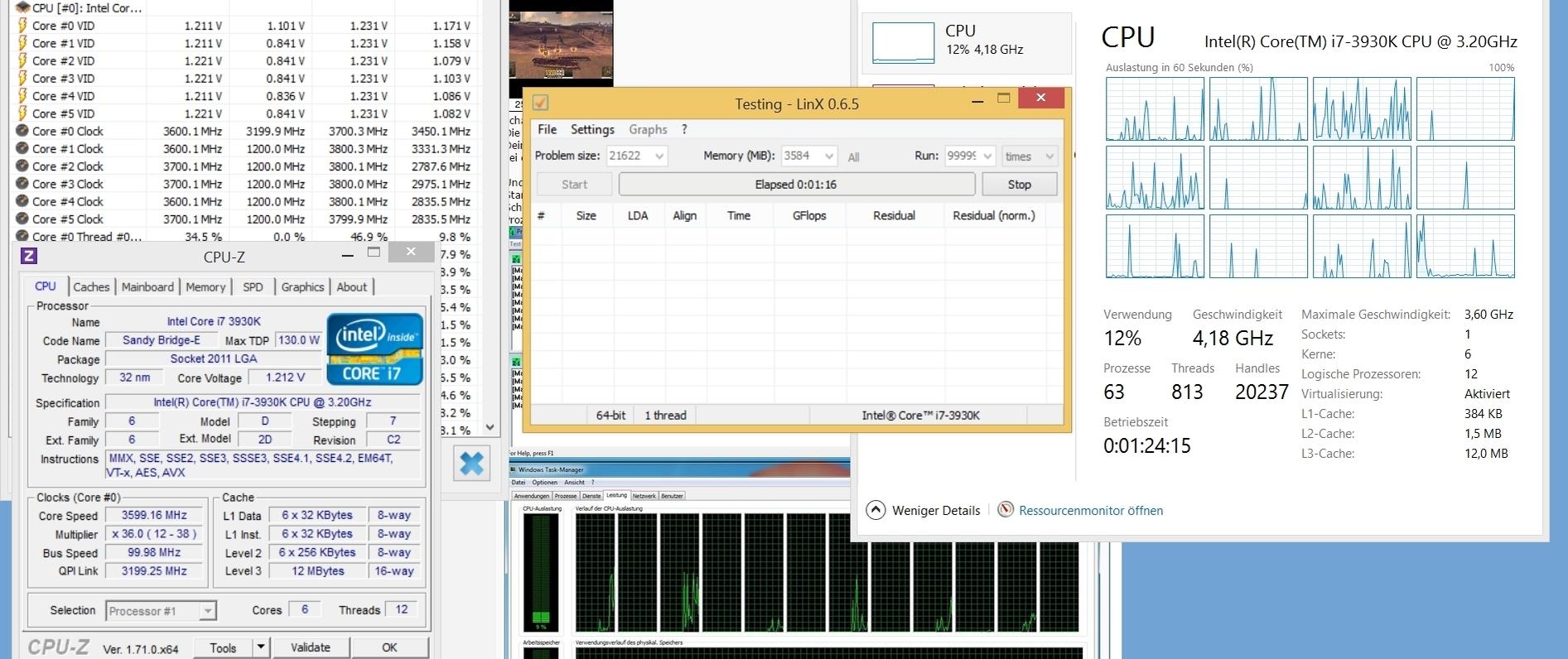Click the Intel Core i7 logo in CPU-Z
The height and width of the screenshot is (659, 1568).
point(374,349)
